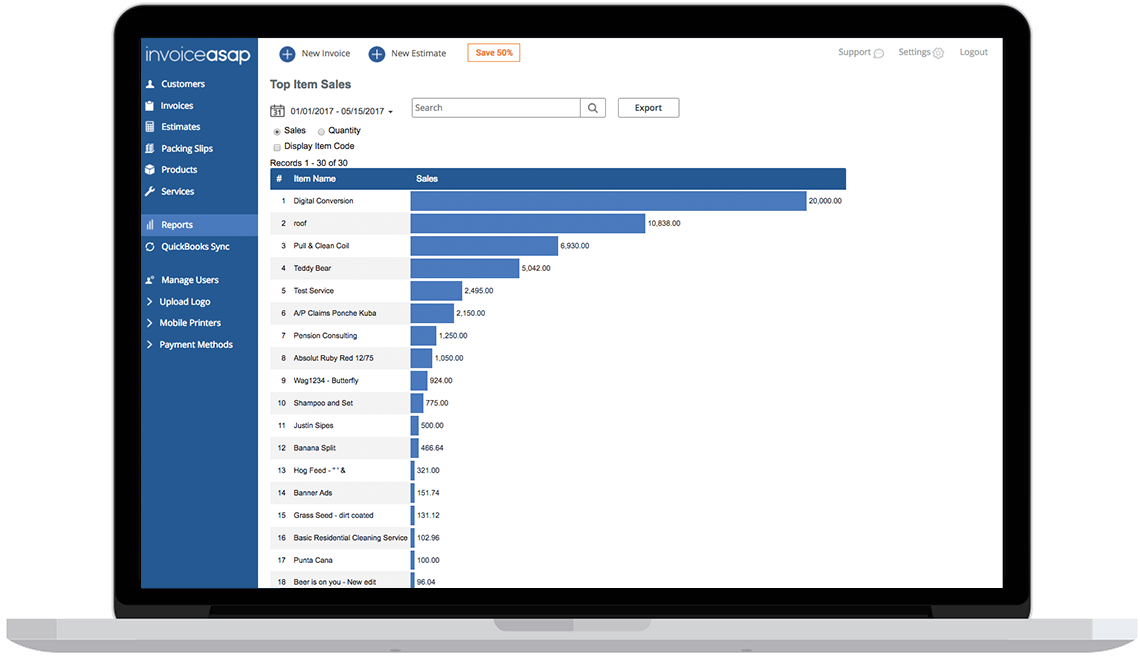
Task: Click the Digital Conversion sales bar
Action: (609, 201)
